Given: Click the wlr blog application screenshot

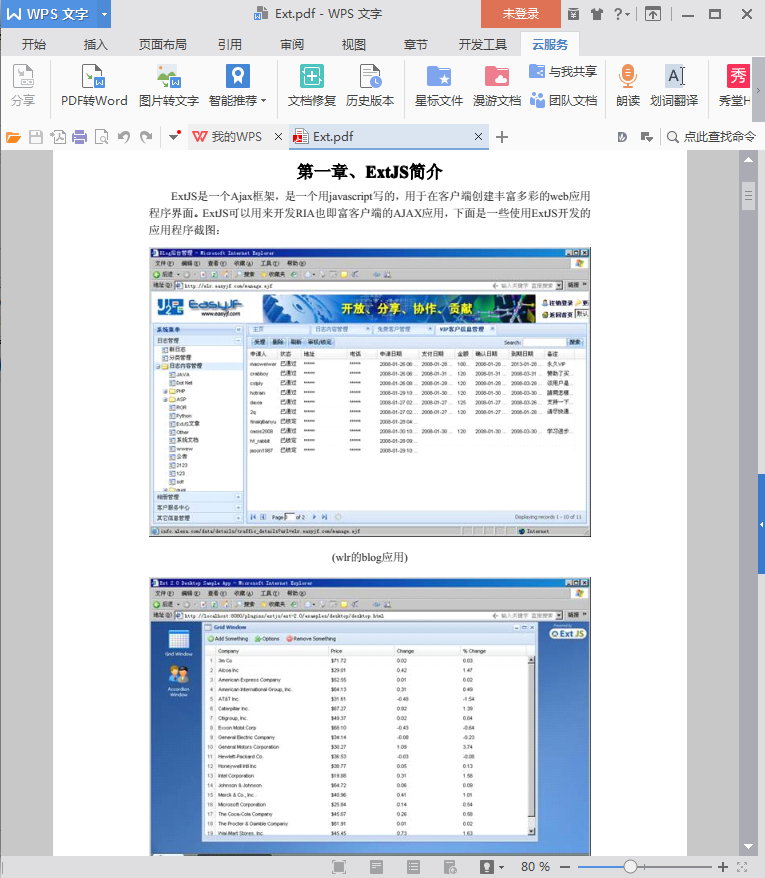Looking at the screenshot, I should [x=370, y=392].
